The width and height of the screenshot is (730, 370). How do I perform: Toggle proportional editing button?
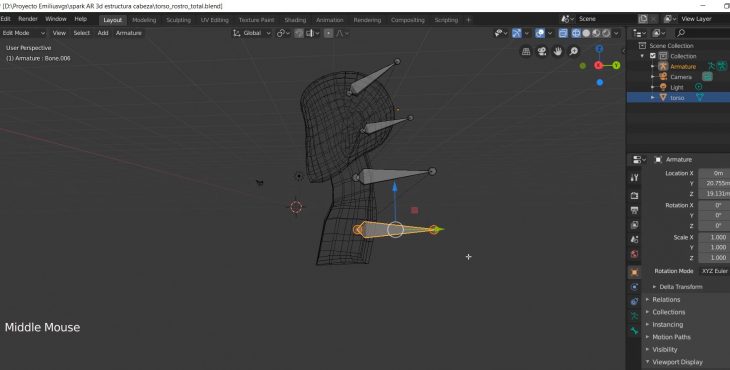[x=329, y=33]
